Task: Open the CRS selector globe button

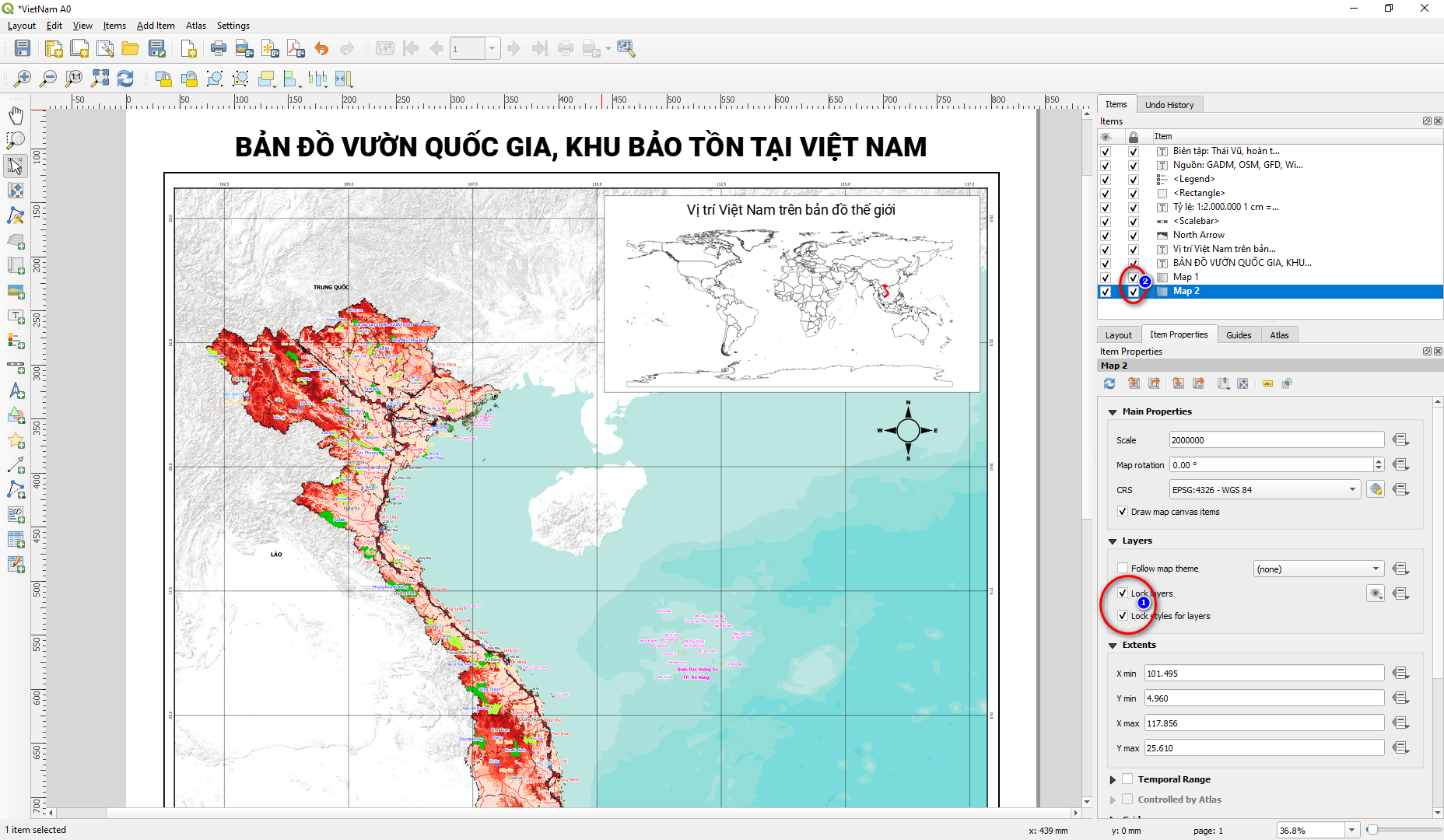Action: (1376, 489)
